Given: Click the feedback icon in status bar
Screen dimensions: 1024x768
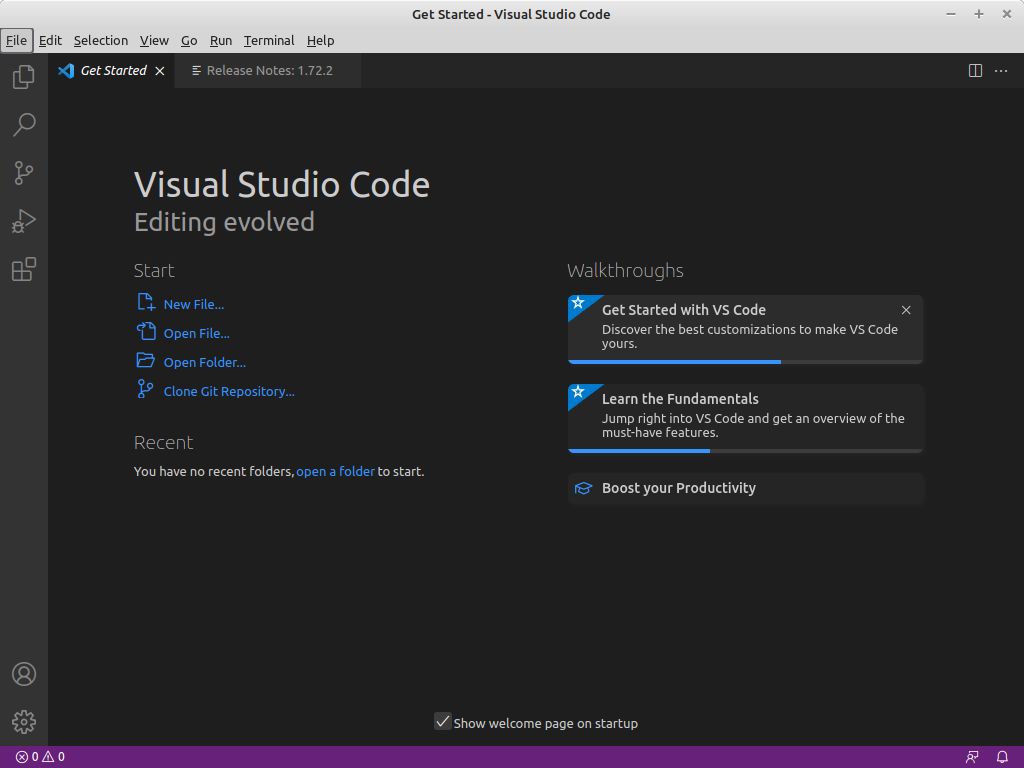Looking at the screenshot, I should click(x=972, y=757).
